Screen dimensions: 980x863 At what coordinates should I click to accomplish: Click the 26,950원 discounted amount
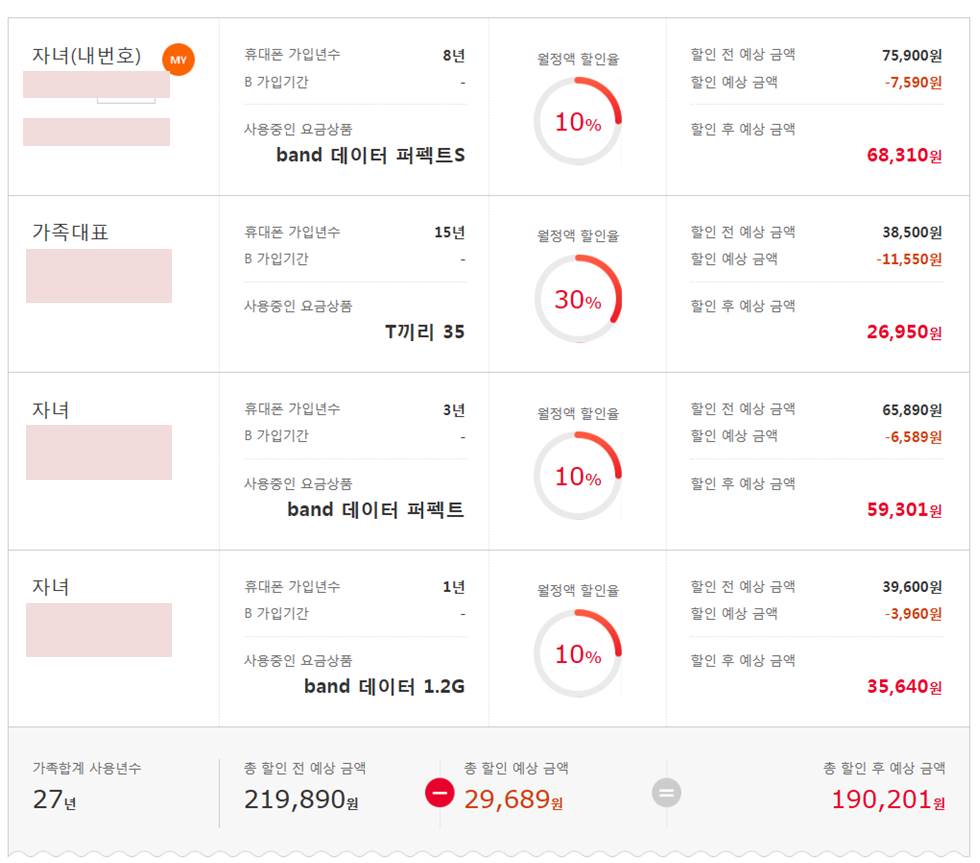[904, 332]
